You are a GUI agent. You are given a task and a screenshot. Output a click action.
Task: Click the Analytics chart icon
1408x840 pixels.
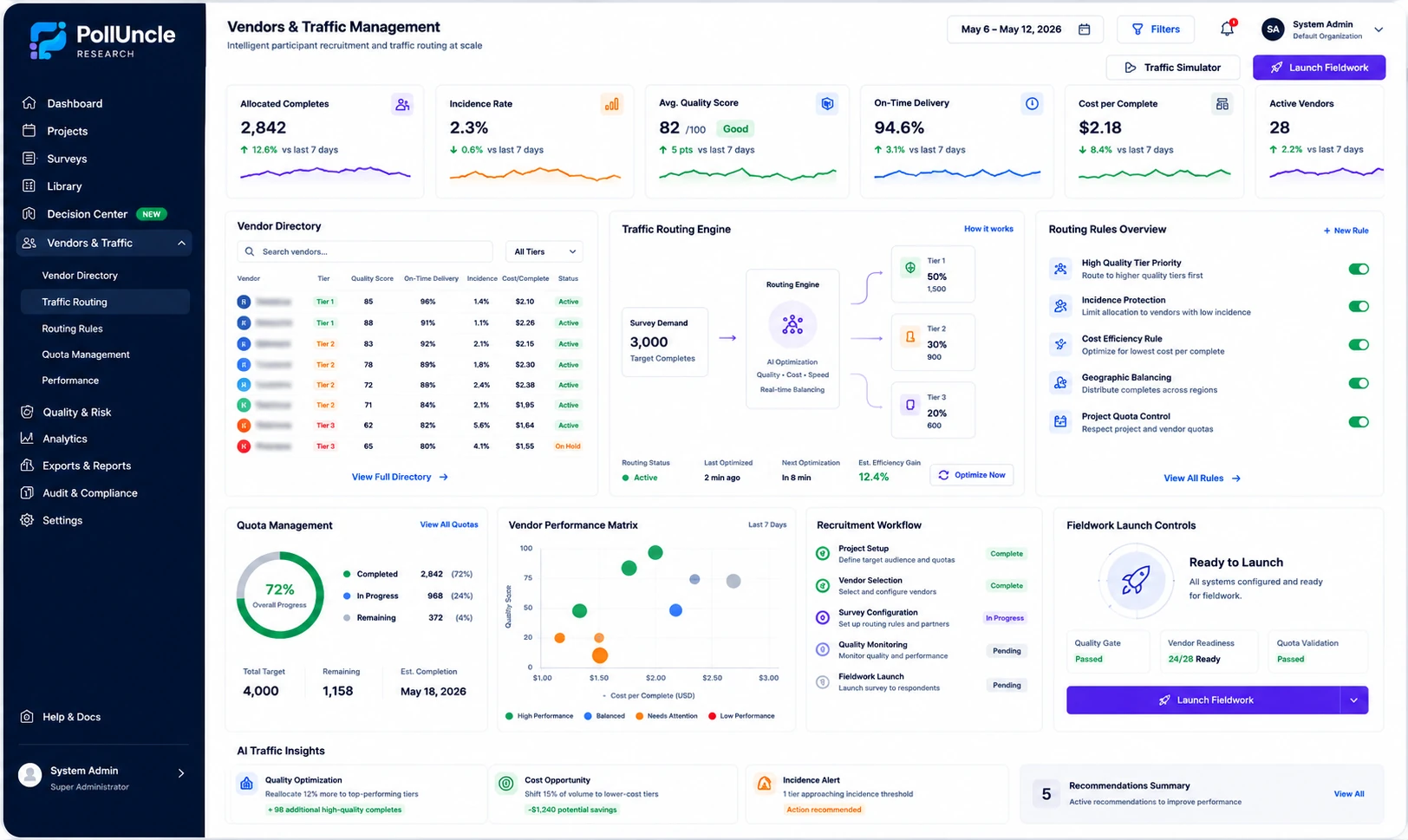click(x=27, y=439)
